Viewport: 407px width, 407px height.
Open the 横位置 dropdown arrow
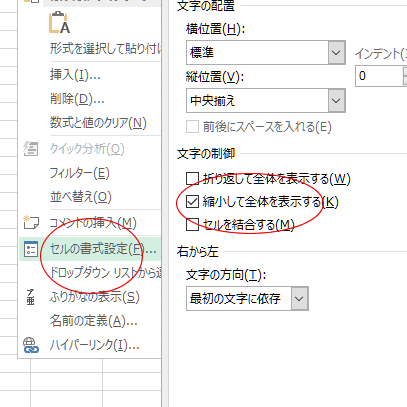336,53
